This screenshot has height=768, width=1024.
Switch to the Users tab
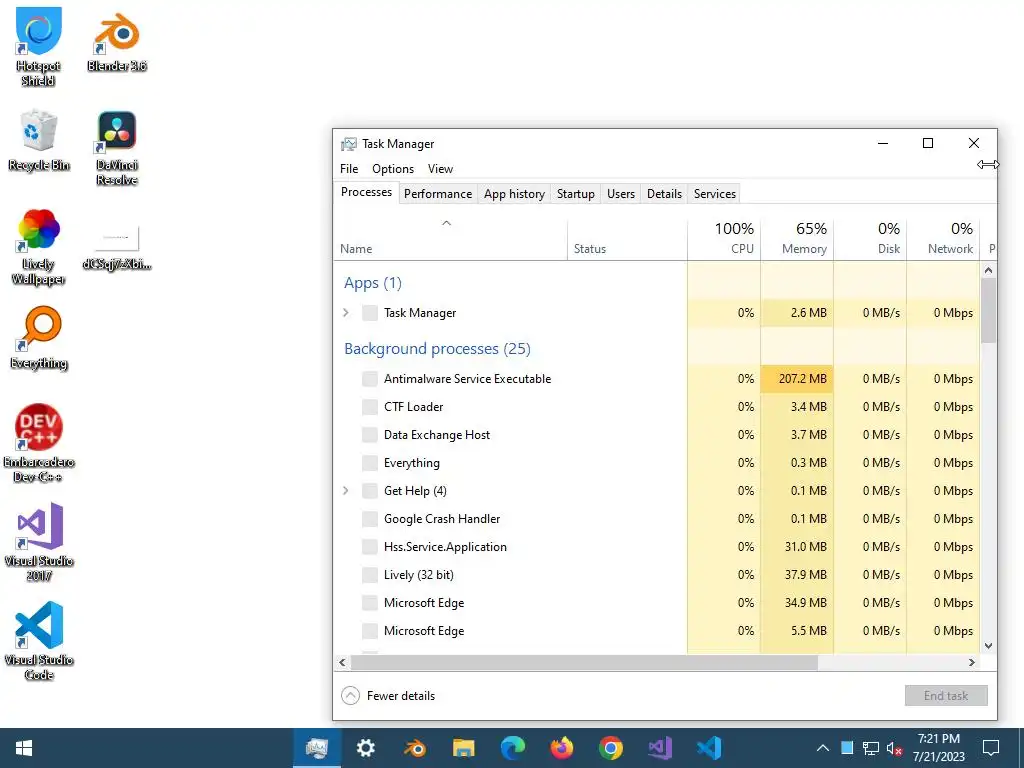pos(620,194)
